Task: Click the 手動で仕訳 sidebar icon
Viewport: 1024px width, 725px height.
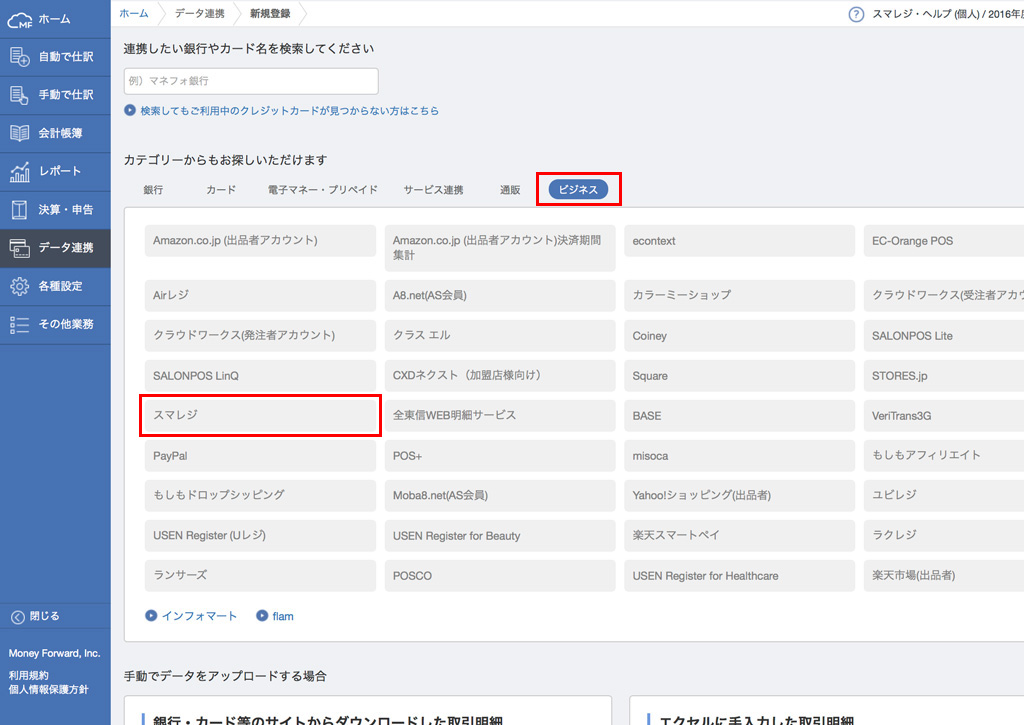Action: click(19, 95)
